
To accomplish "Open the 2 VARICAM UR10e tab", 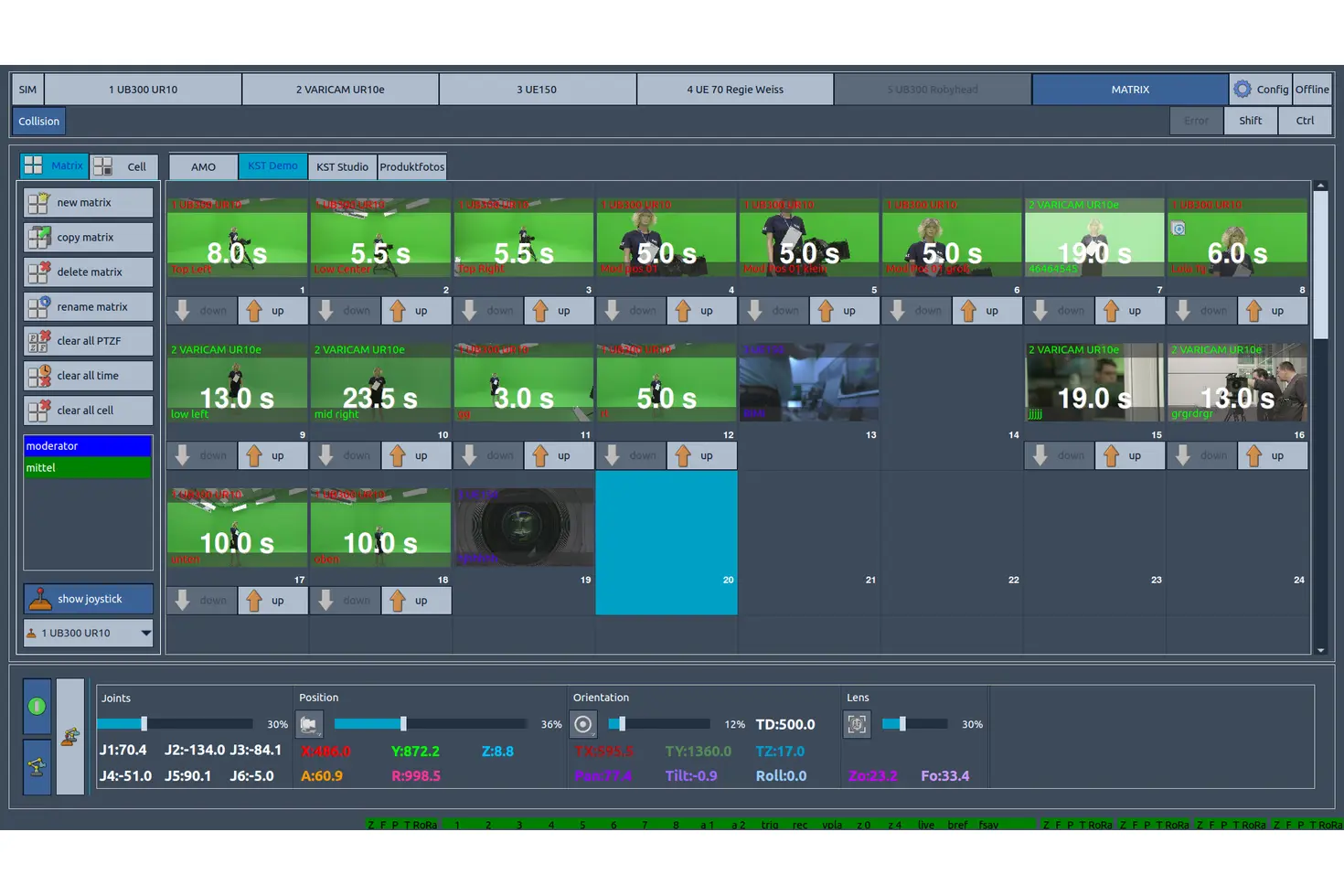I will pos(340,90).
